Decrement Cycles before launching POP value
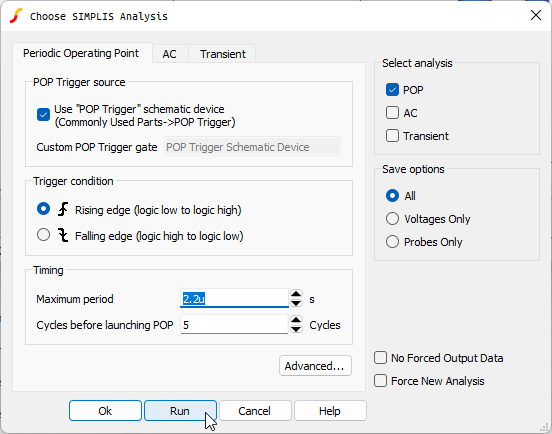The image size is (552, 434). point(296,329)
